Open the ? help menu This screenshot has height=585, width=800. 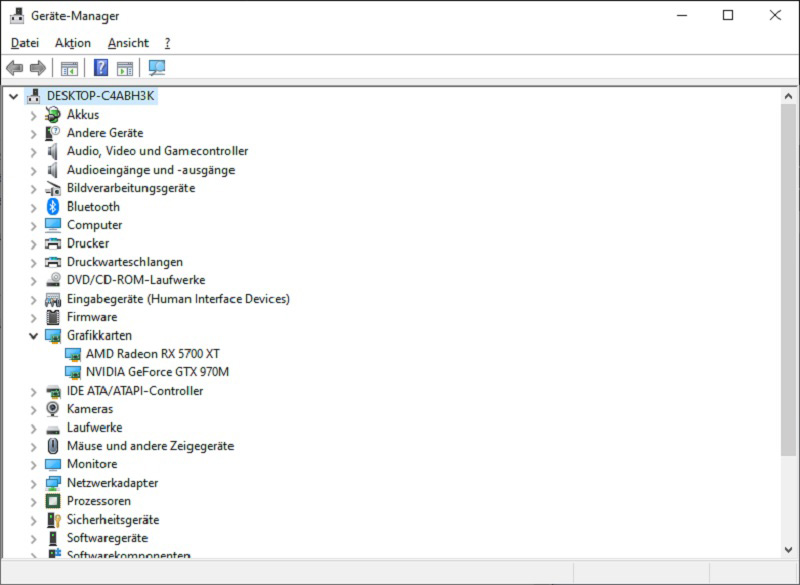(167, 43)
